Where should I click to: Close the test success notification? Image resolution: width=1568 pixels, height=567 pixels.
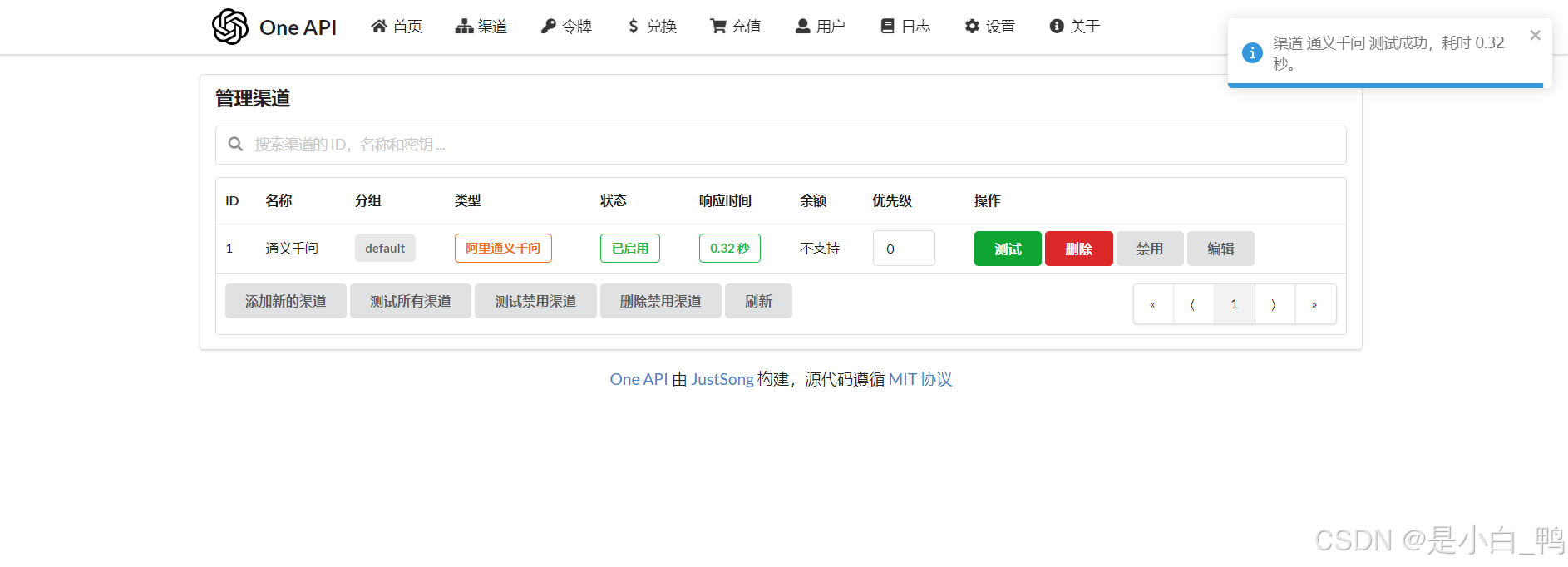coord(1535,35)
